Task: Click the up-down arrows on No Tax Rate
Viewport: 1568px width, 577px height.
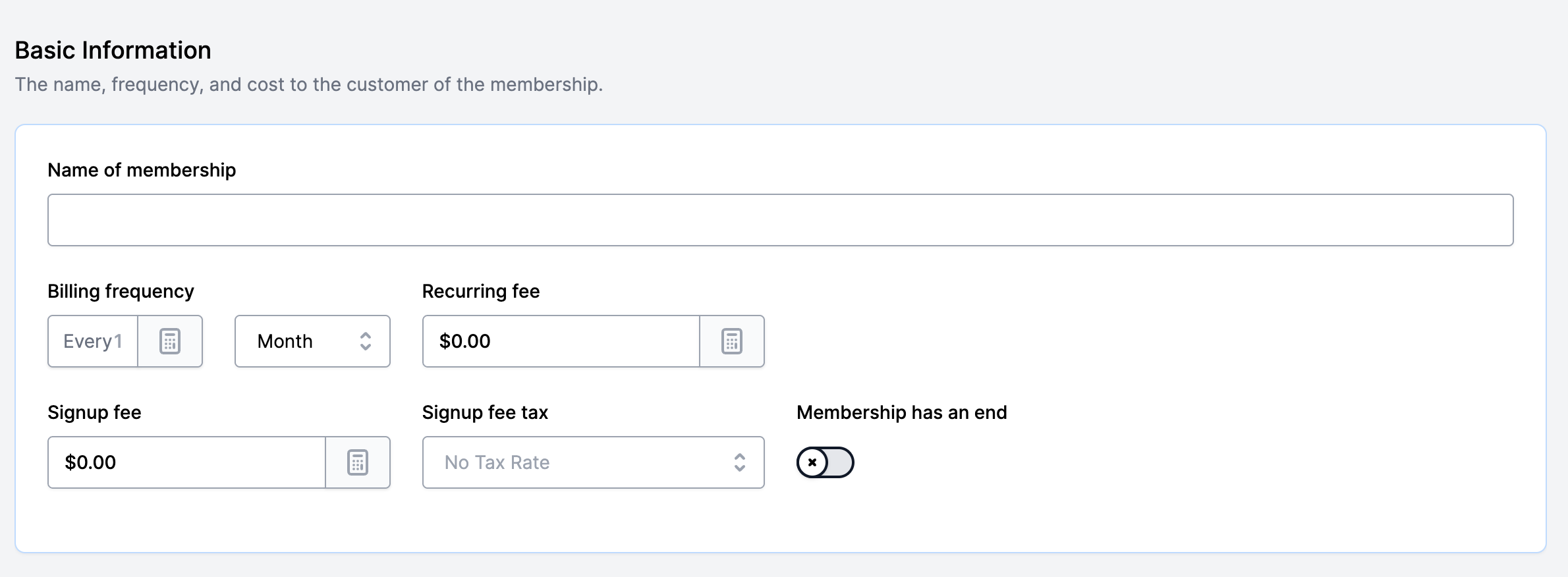Action: [740, 462]
